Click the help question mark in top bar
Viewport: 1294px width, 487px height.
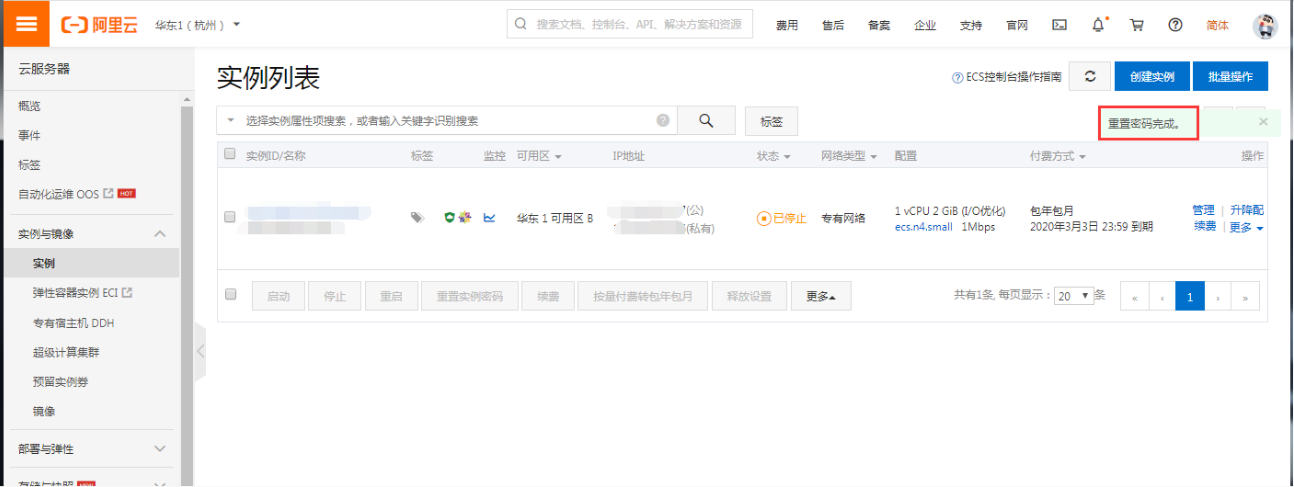(x=1175, y=25)
